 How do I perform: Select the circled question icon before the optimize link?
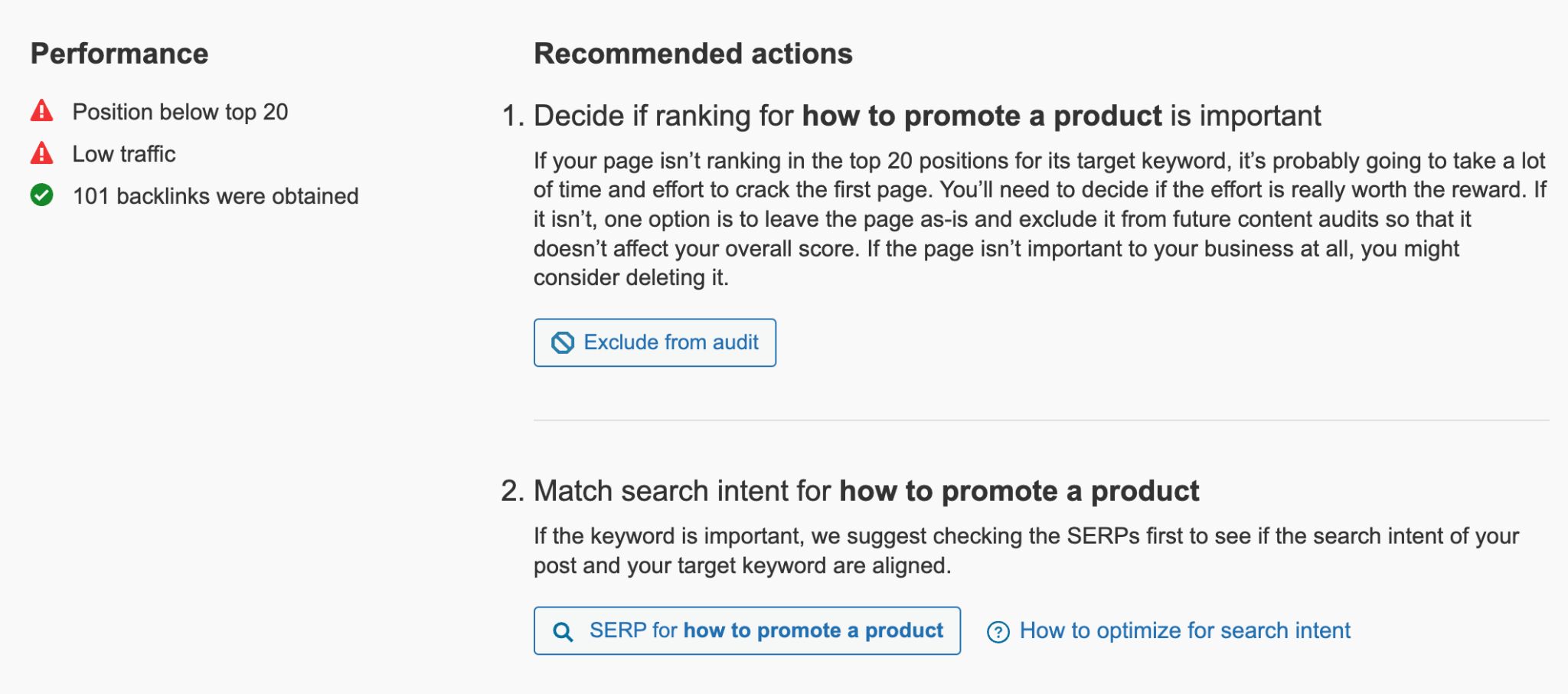(x=998, y=630)
